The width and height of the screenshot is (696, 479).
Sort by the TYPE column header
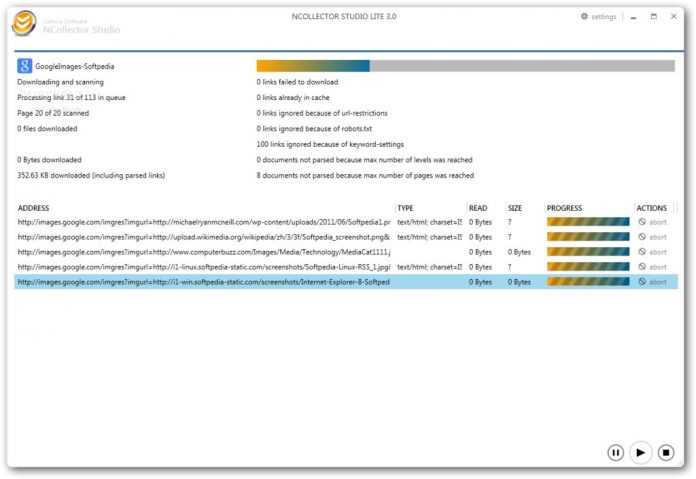(x=405, y=208)
